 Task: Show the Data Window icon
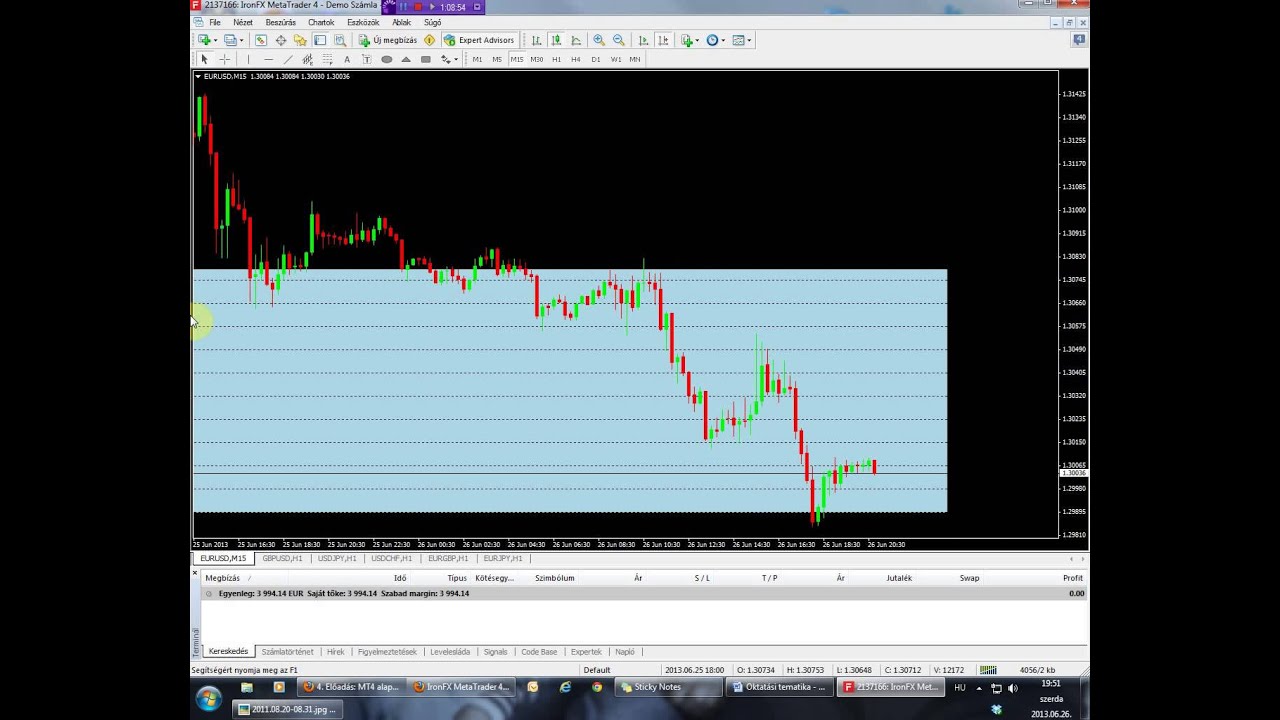click(281, 40)
